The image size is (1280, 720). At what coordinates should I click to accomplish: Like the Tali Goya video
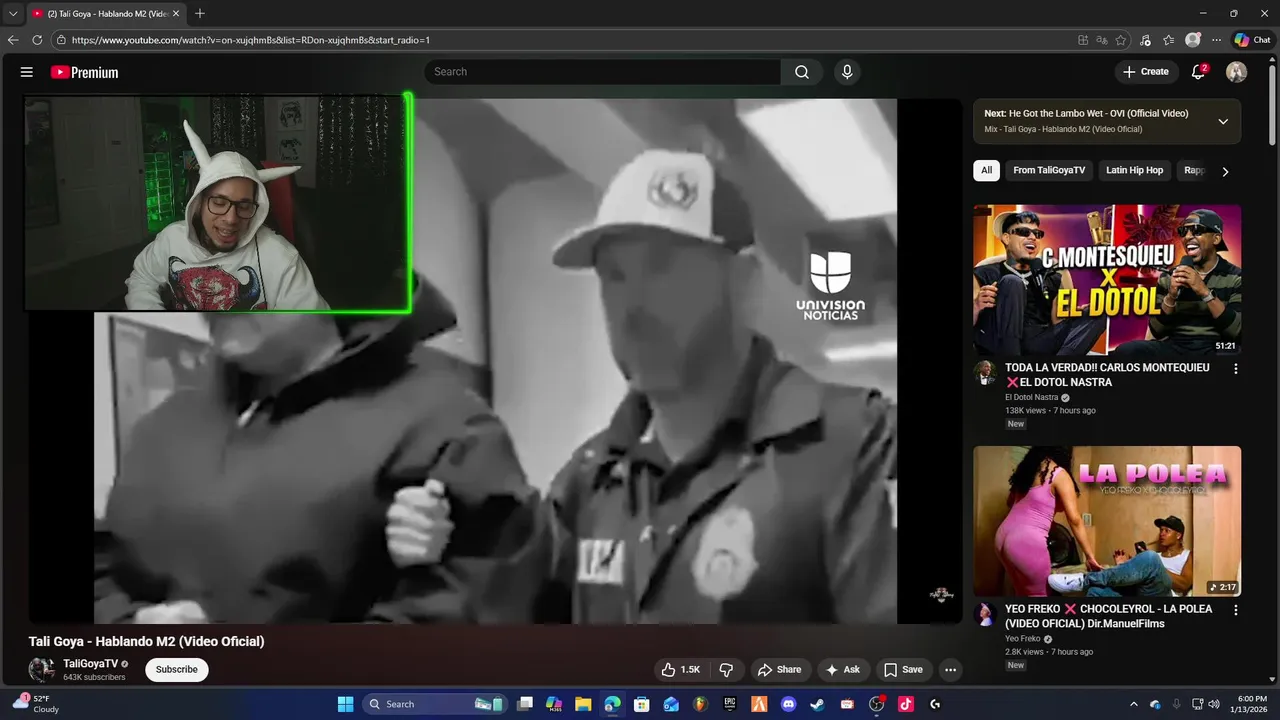[680, 670]
